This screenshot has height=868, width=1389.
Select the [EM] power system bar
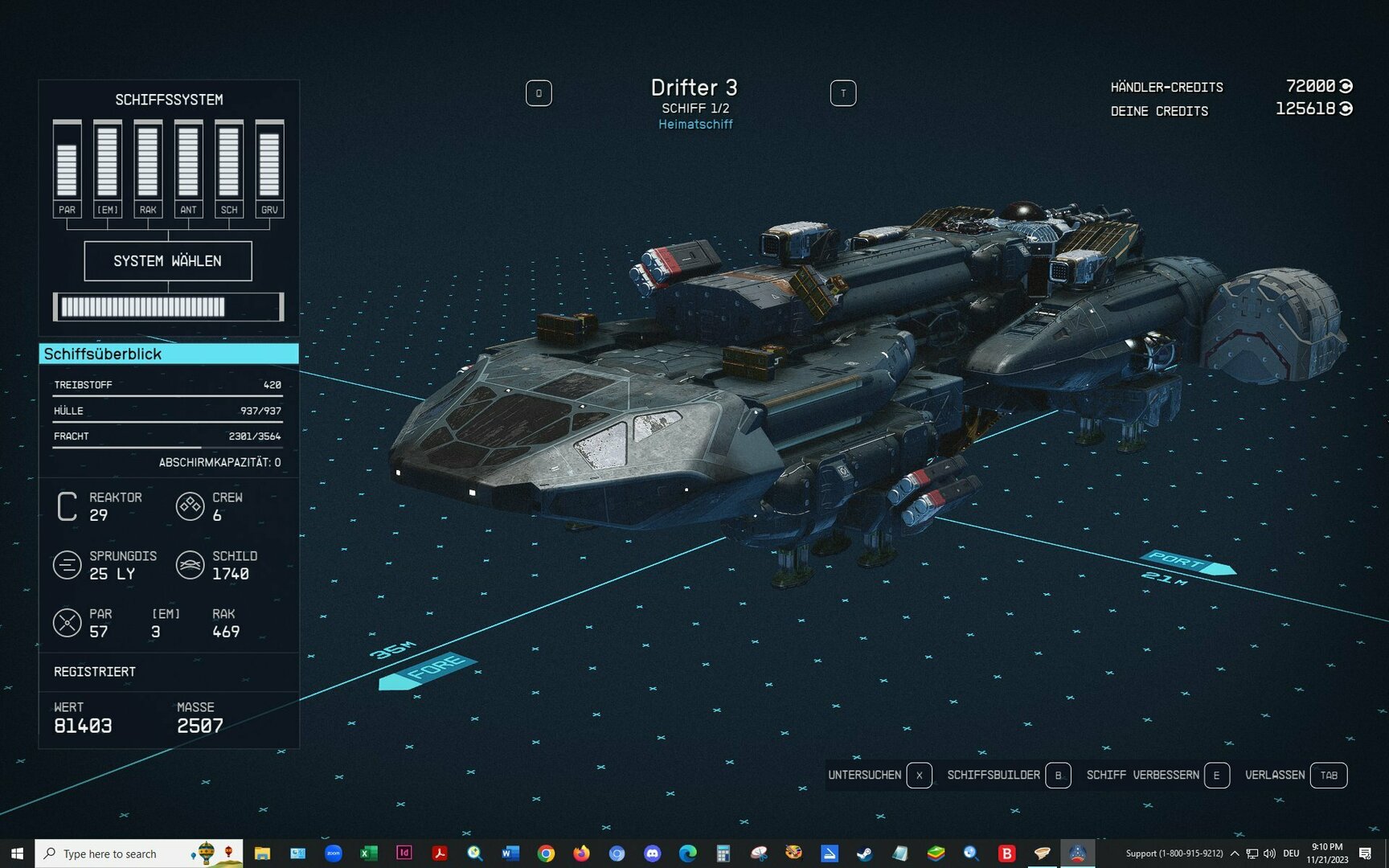(108, 168)
